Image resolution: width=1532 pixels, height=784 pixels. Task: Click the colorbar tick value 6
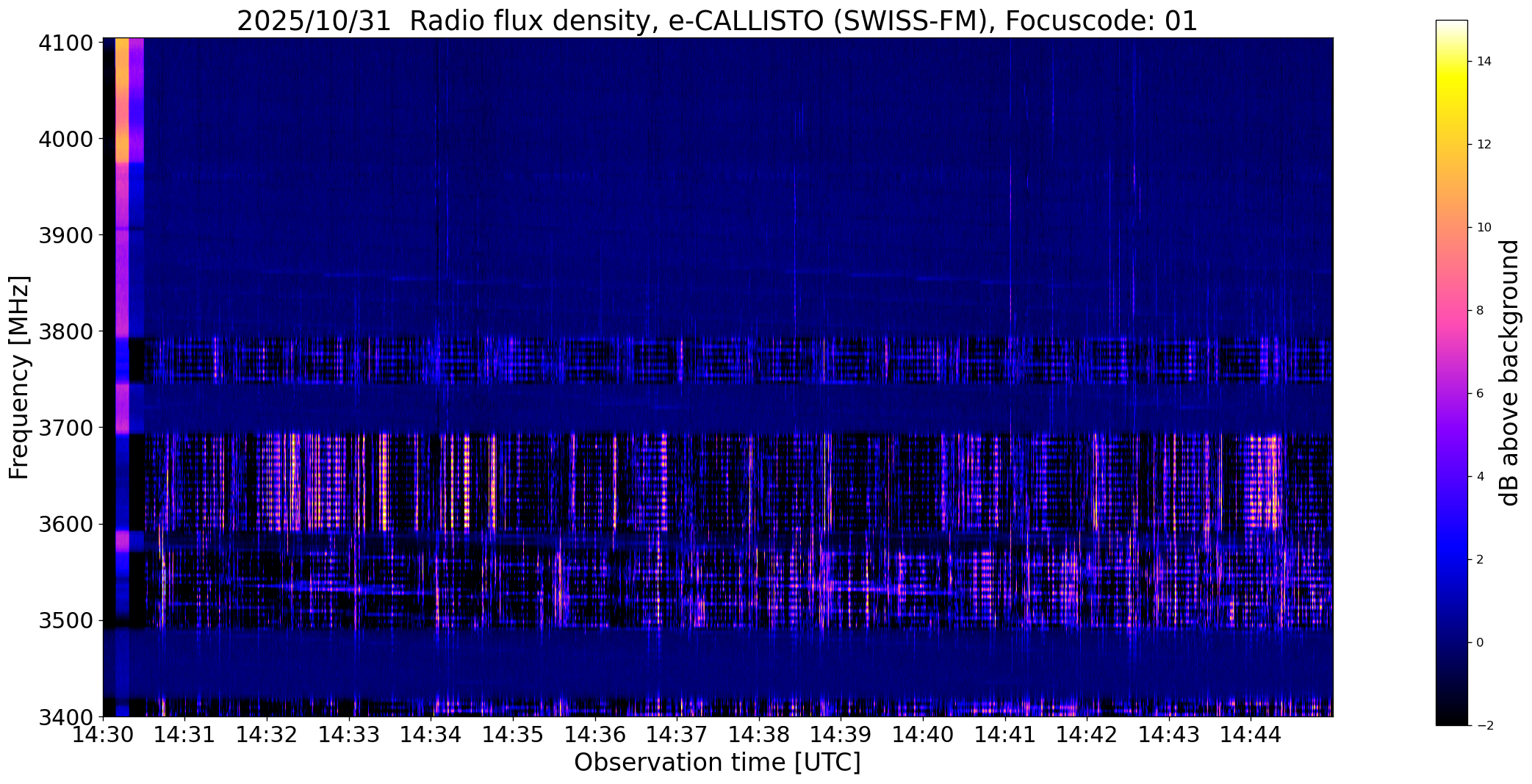click(x=1480, y=394)
